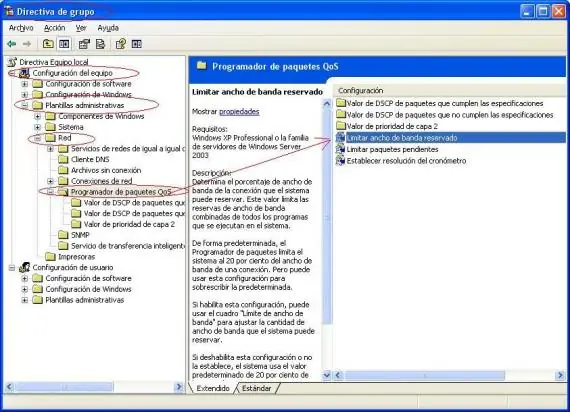This screenshot has height=412, width=570.
Task: Click the Impresoras folder icon
Action: click(51, 256)
